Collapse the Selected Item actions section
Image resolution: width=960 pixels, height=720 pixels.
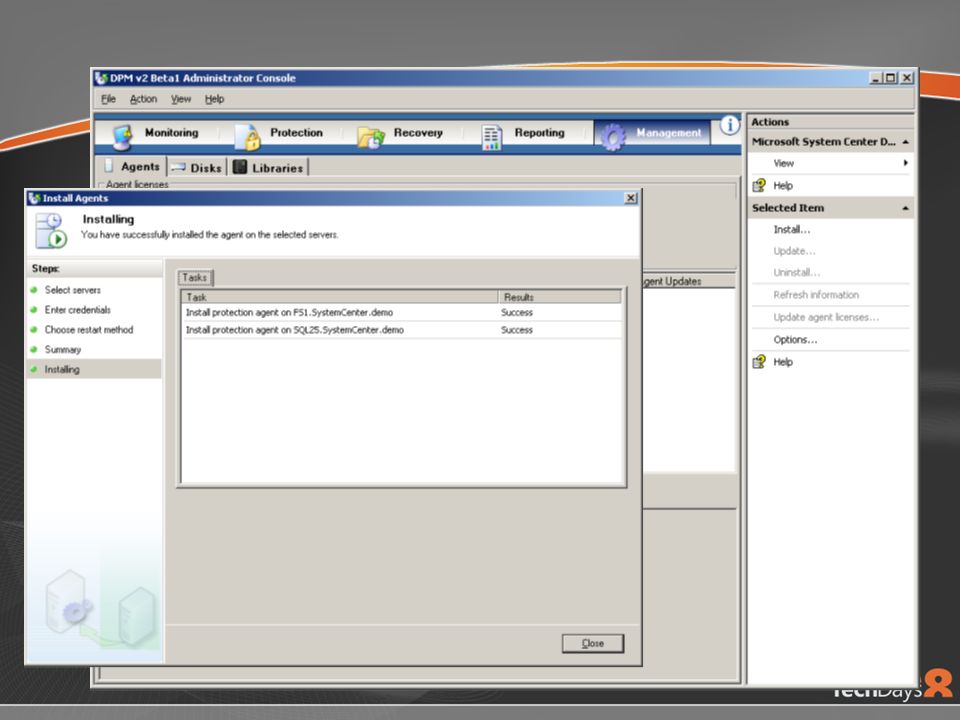point(906,208)
